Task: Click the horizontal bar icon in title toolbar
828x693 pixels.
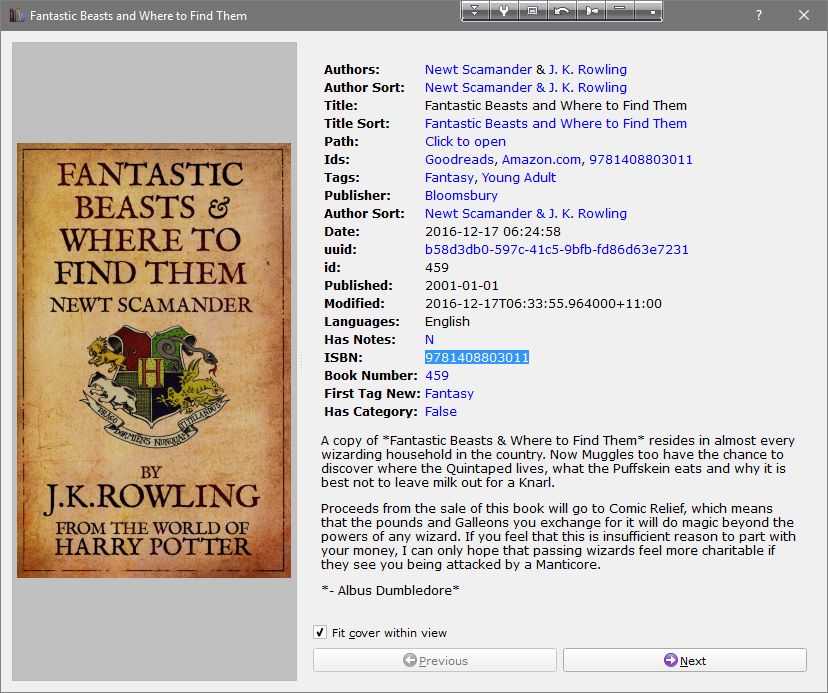Action: coord(620,11)
